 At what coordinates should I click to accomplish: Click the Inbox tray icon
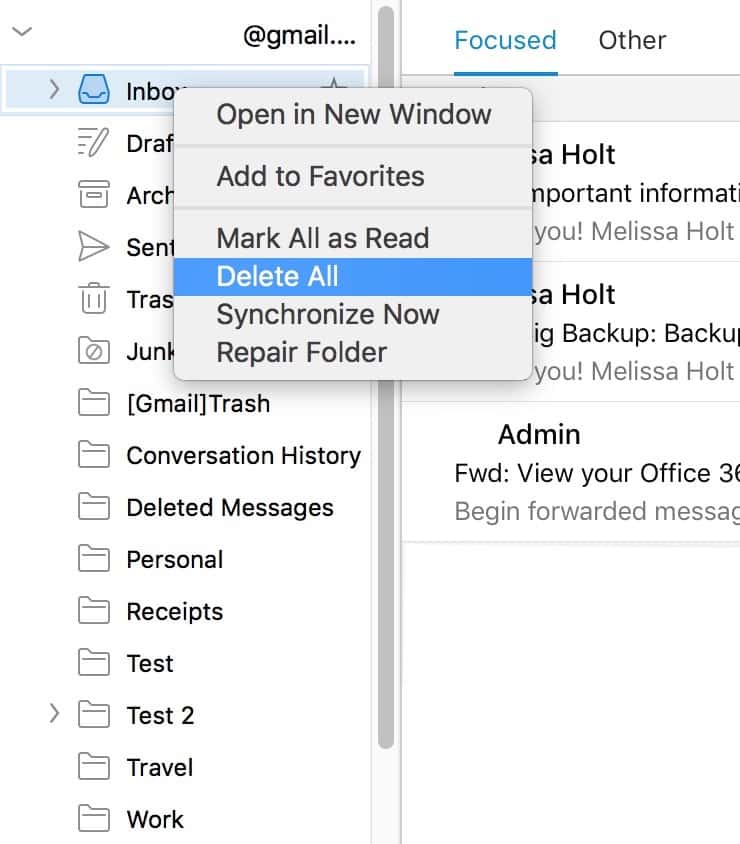coord(93,91)
